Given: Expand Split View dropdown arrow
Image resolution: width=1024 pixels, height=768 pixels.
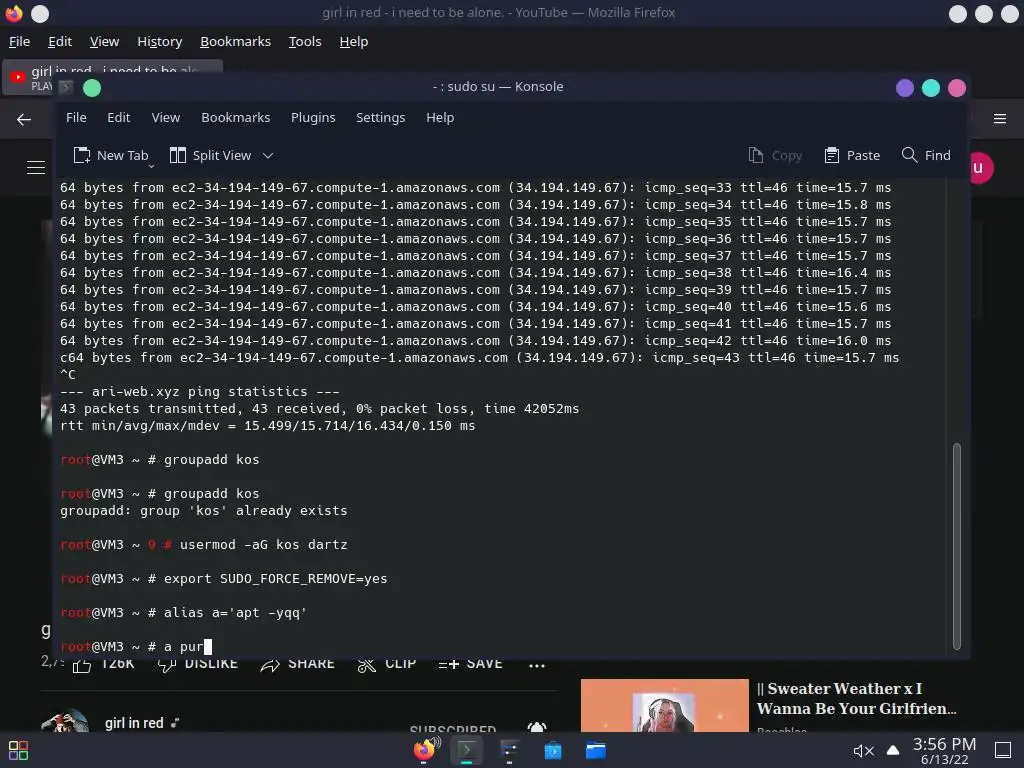Looking at the screenshot, I should click(268, 155).
